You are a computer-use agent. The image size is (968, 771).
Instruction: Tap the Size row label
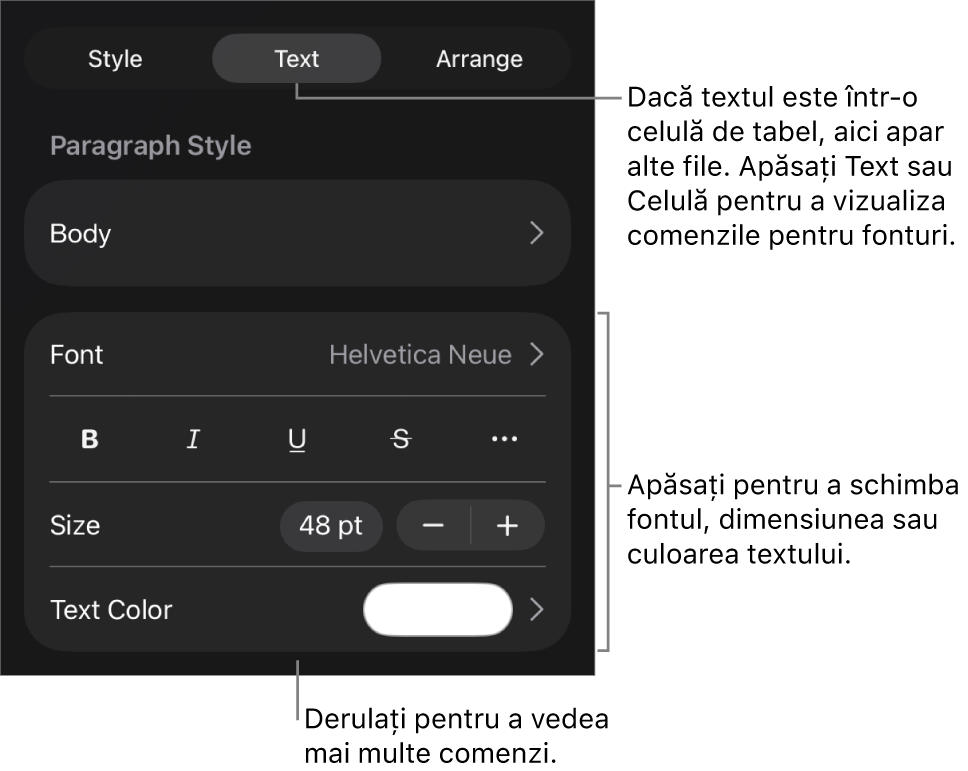coord(75,525)
